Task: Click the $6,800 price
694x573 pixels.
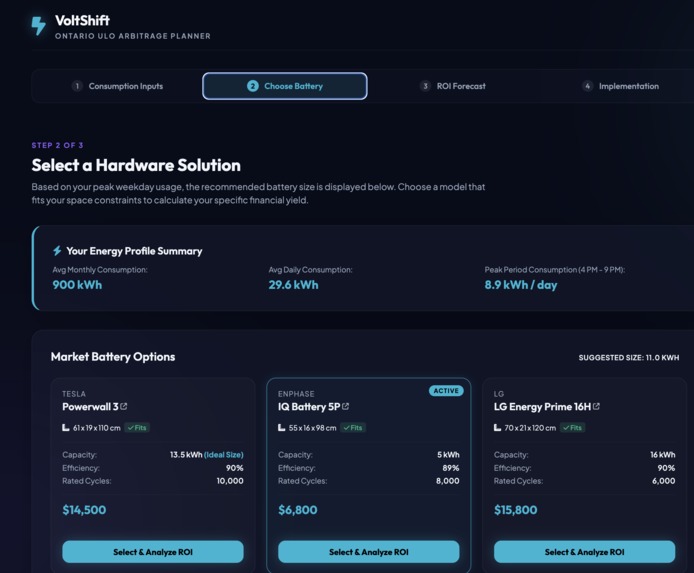Action: (x=298, y=510)
